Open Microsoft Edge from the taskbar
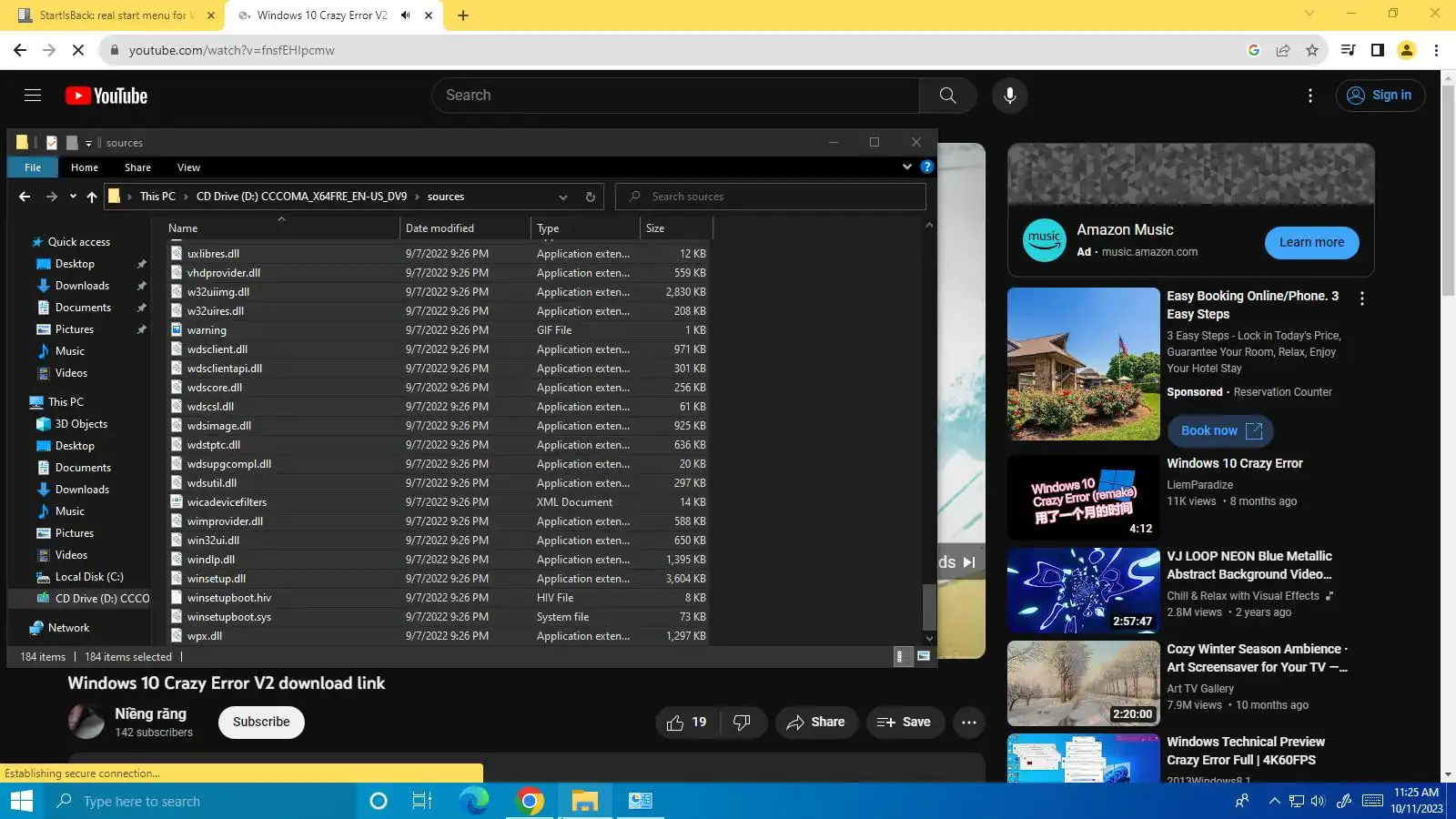 tap(474, 801)
